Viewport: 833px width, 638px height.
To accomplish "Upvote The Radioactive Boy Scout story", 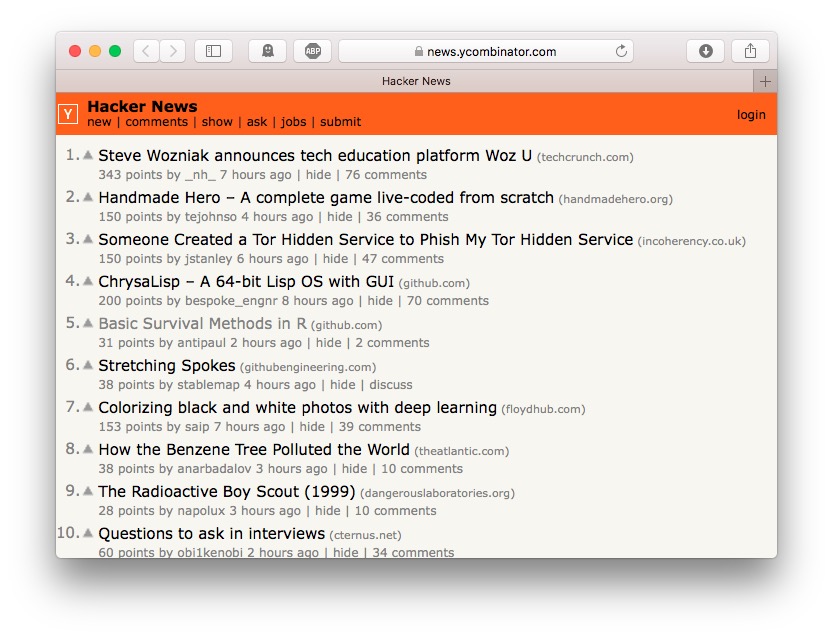I will point(88,491).
